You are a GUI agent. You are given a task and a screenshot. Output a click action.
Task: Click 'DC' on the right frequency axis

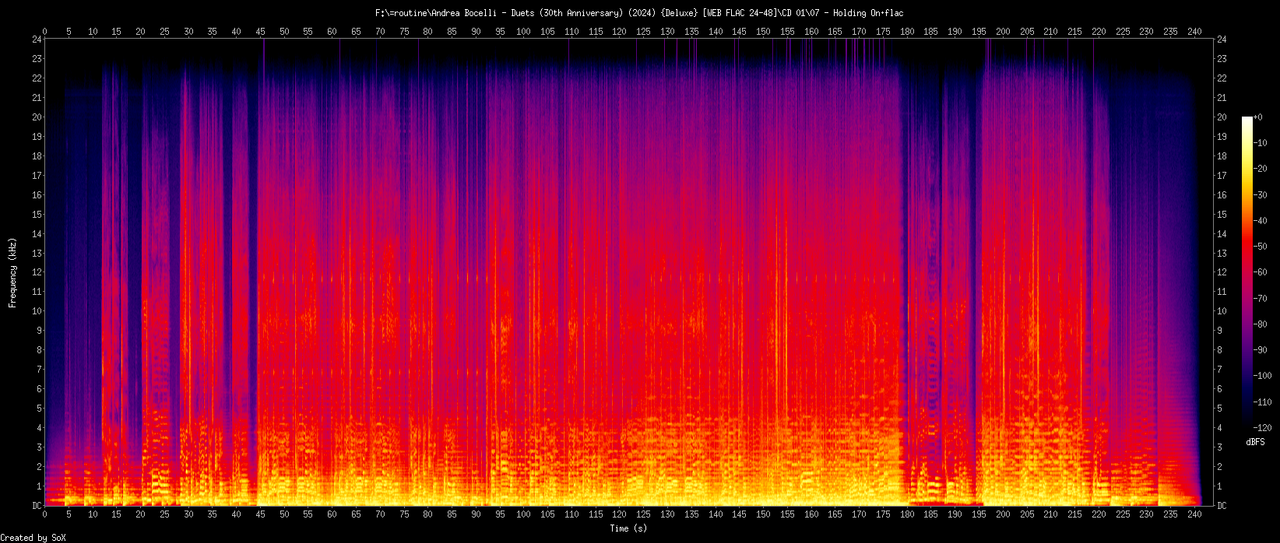[x=1223, y=506]
